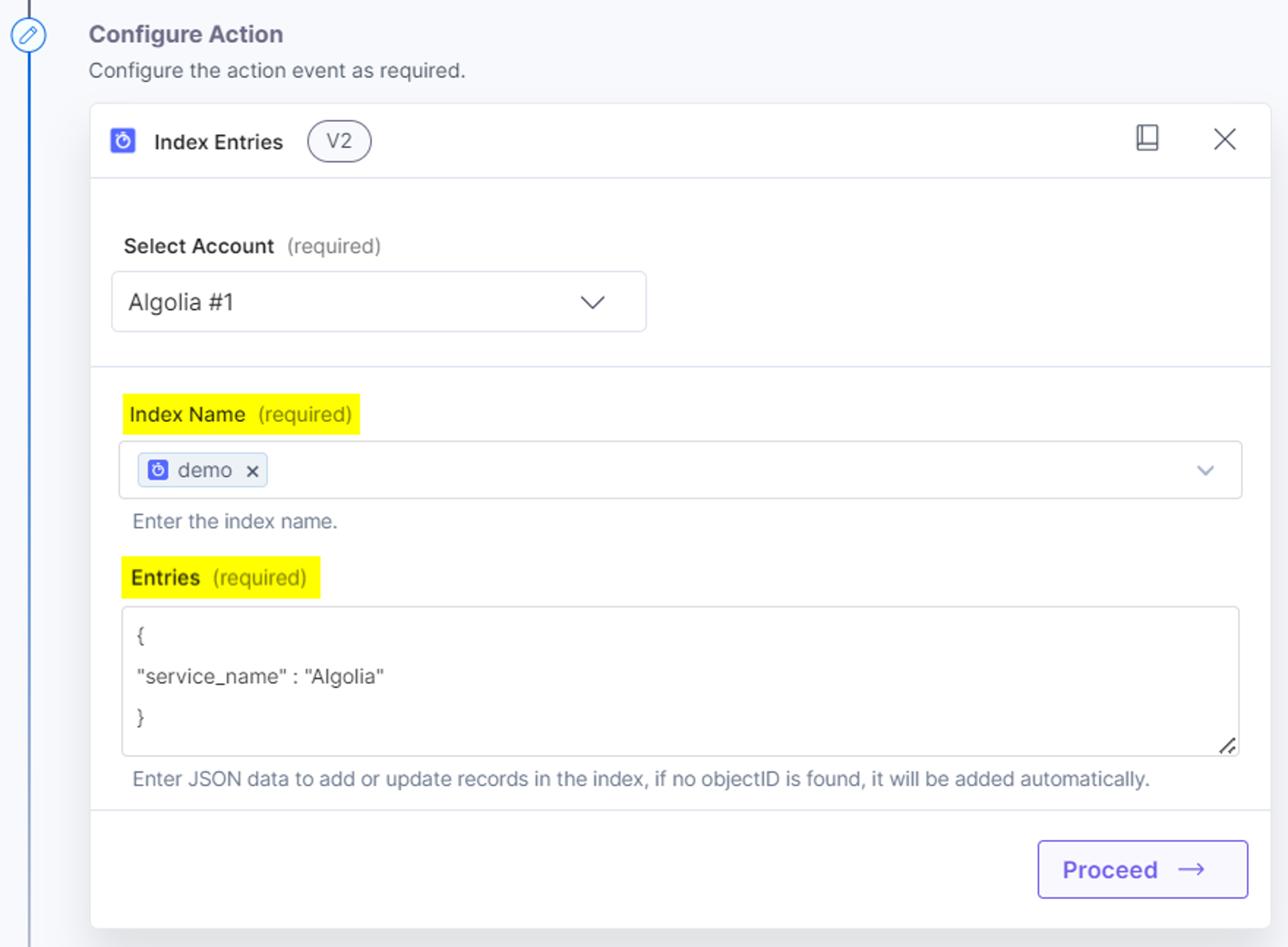Click the Proceed button
The width and height of the screenshot is (1288, 947).
click(x=1143, y=870)
